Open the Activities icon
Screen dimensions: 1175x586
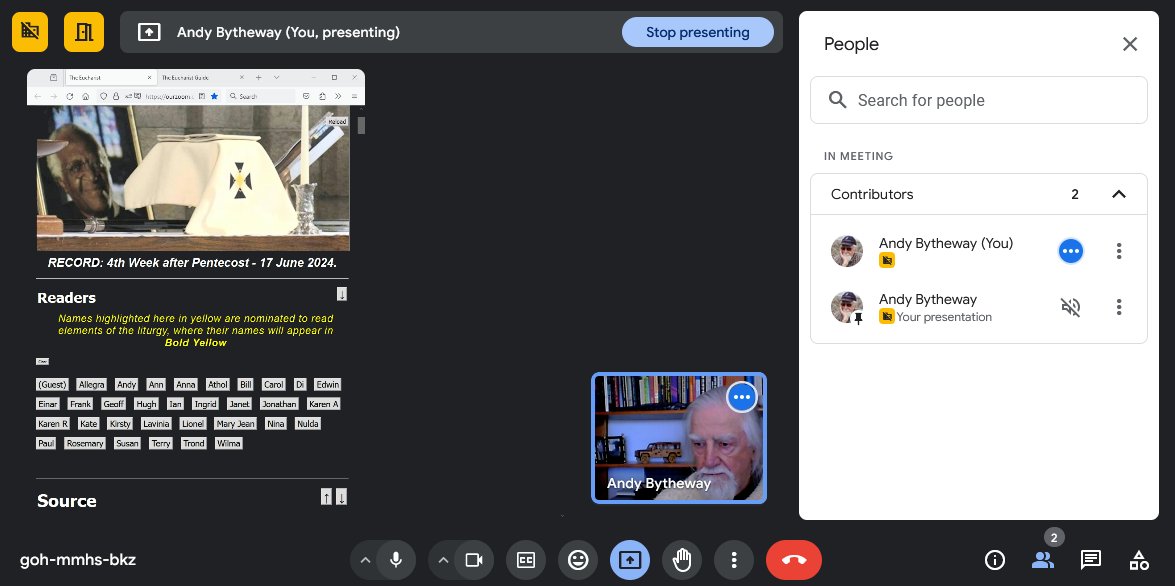(1138, 560)
